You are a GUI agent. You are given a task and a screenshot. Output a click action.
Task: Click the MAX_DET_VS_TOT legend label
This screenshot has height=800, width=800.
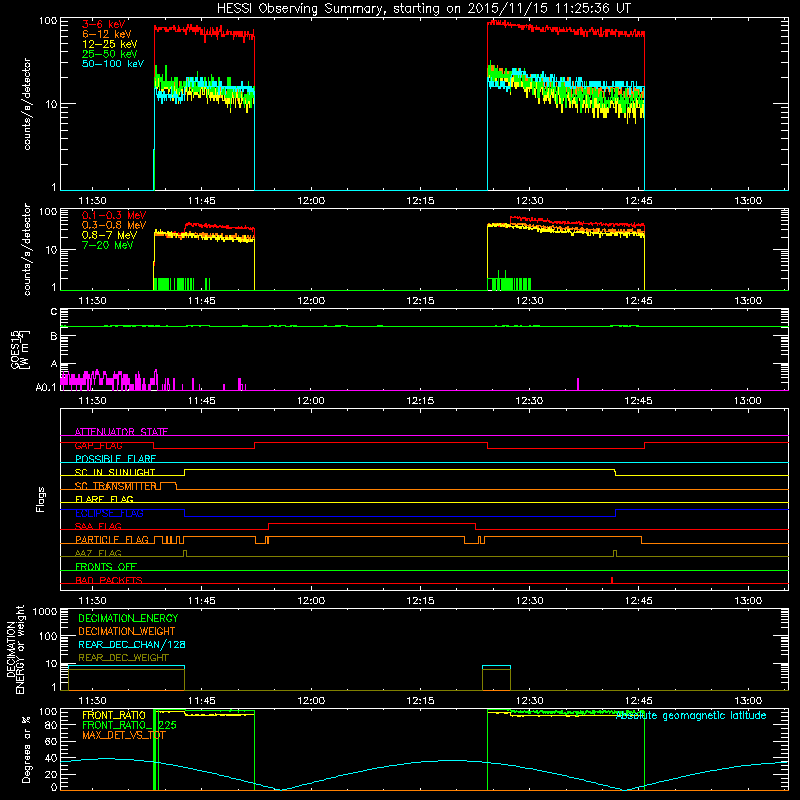pos(124,735)
